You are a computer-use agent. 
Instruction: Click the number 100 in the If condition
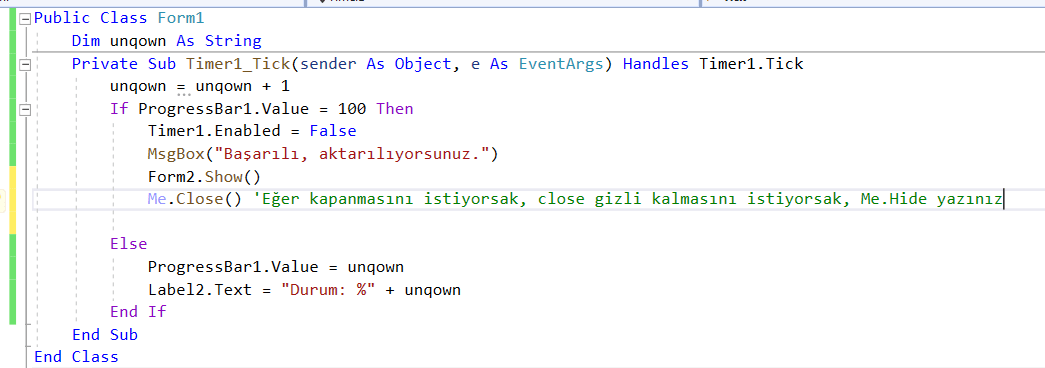(x=352, y=109)
